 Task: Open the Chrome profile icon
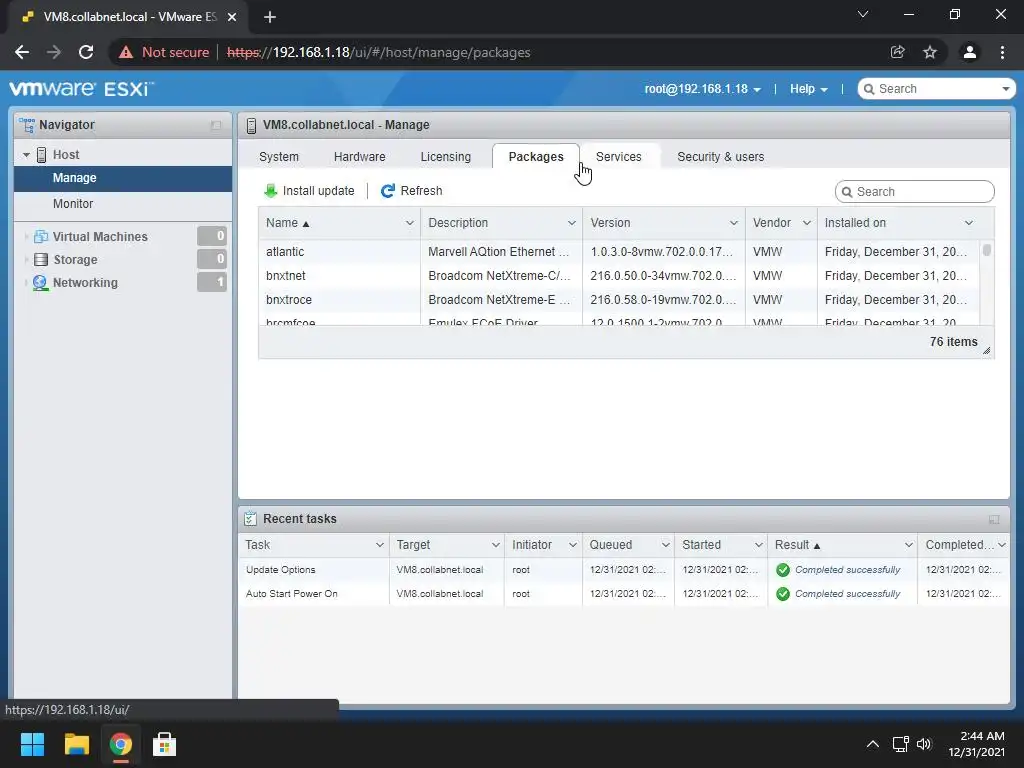coord(969,52)
